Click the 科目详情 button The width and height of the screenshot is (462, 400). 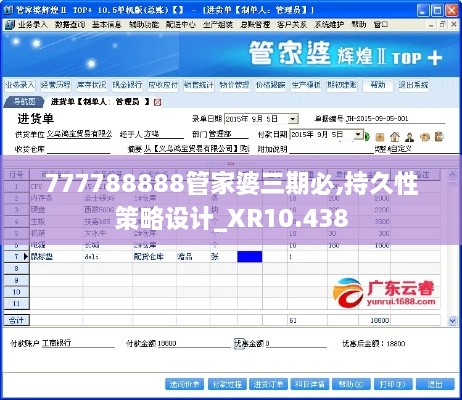coord(310,384)
